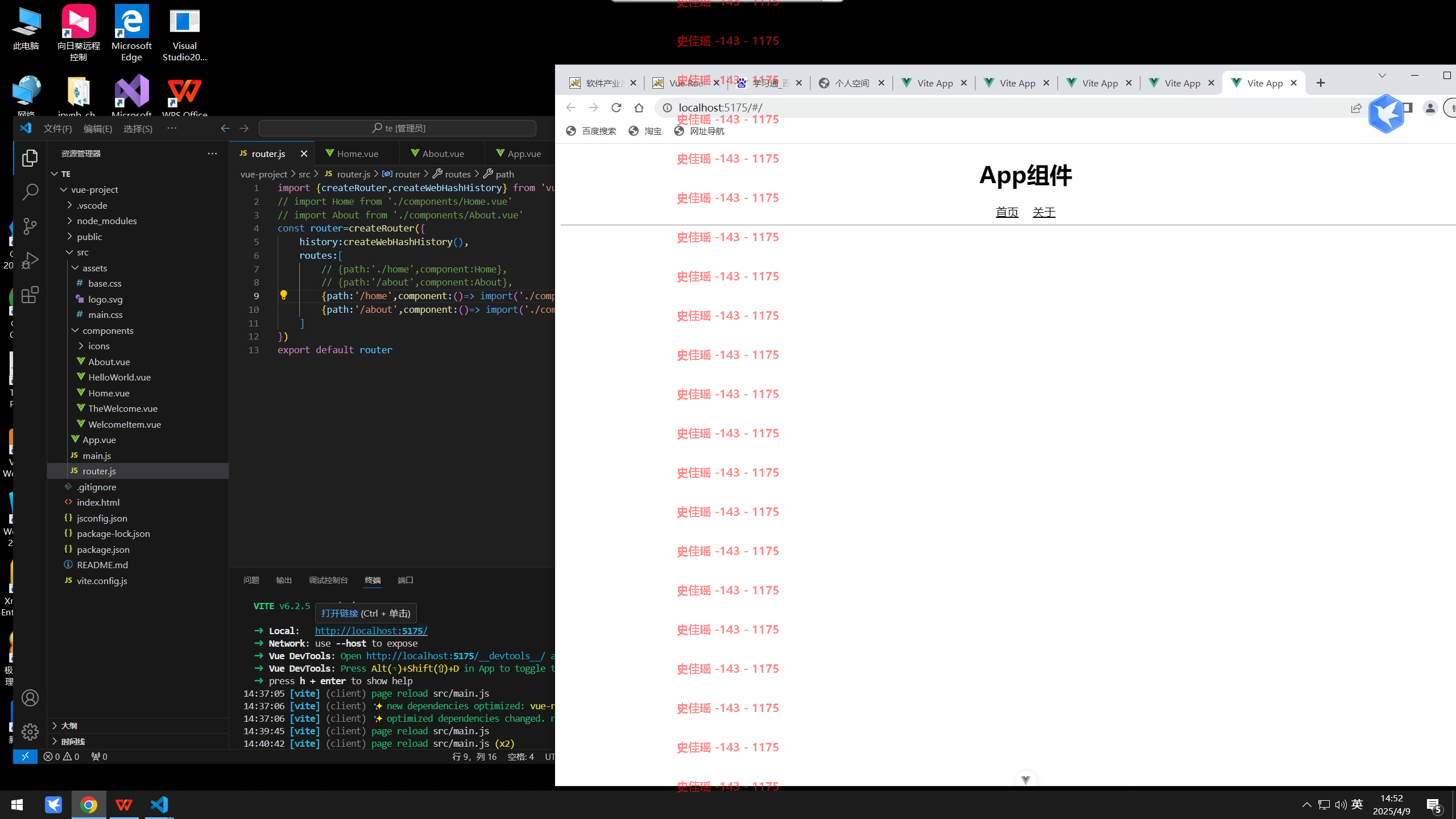Open the 淘宝 bookmark
The image size is (1456, 819).
[645, 131]
